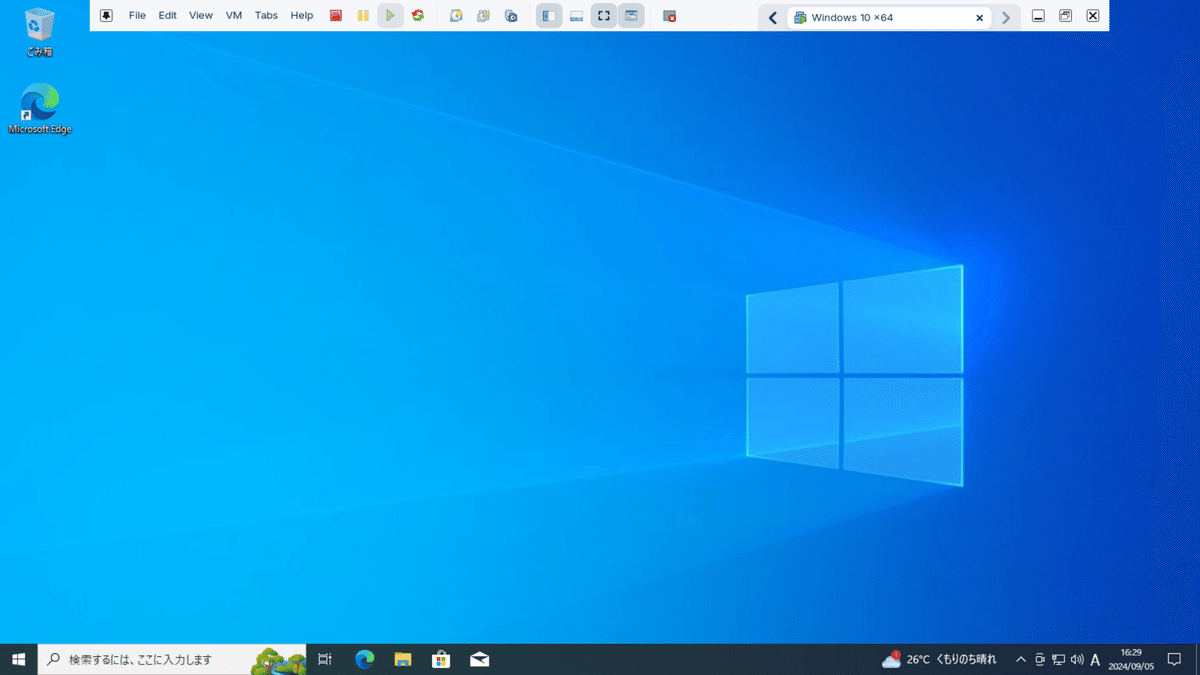1200x675 pixels.
Task: Open Microsoft Store from the taskbar
Action: pyautogui.click(x=441, y=659)
